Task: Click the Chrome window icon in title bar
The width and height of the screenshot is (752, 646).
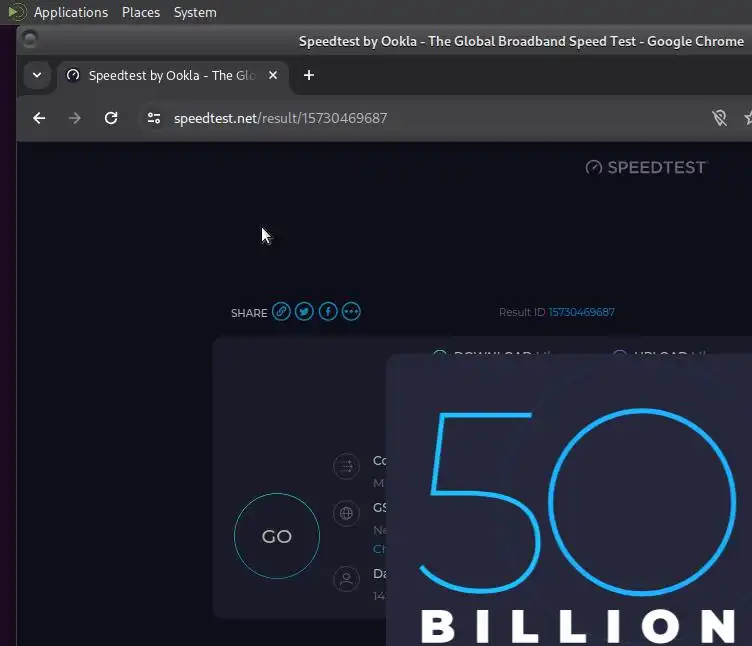Action: pyautogui.click(x=30, y=39)
